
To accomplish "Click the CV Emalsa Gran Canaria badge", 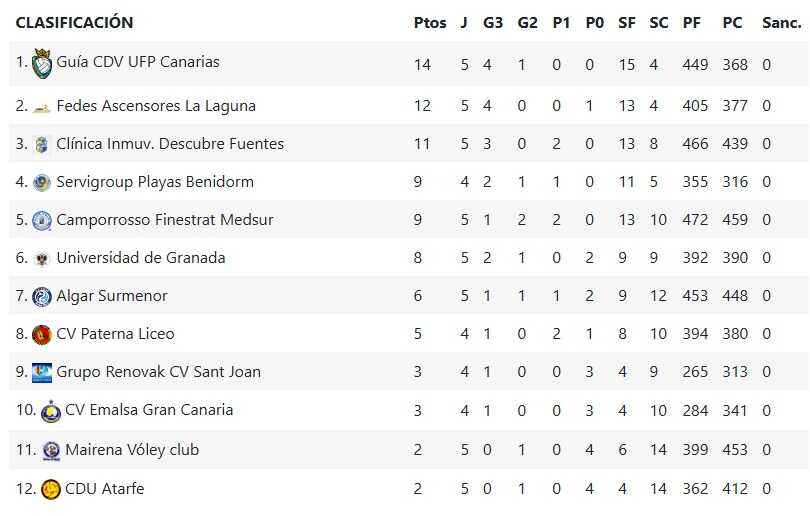I will pos(51,411).
